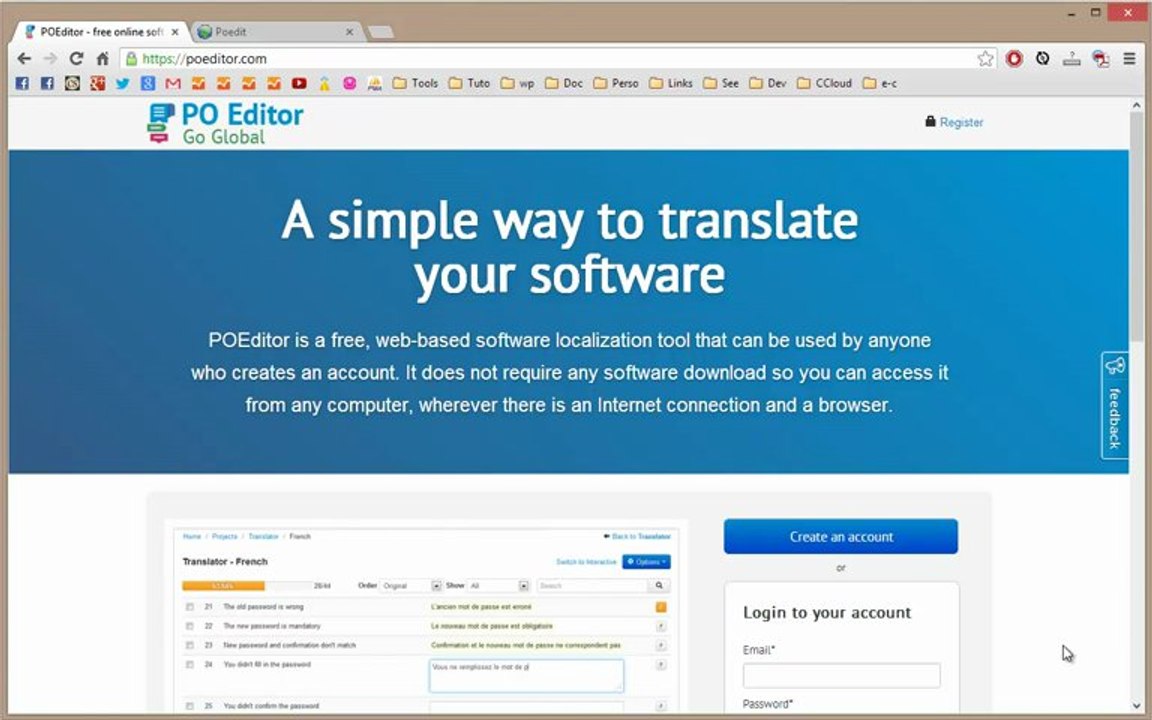Open the Gmail bookmark icon

pyautogui.click(x=173, y=83)
